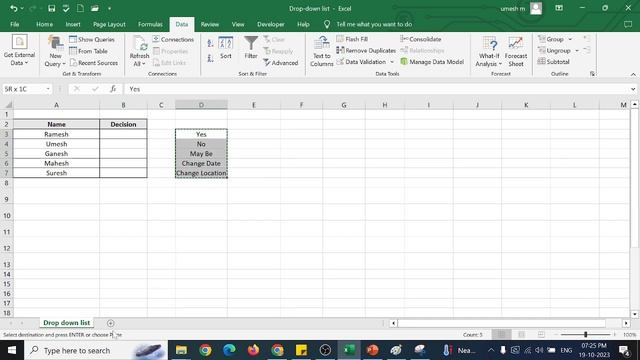This screenshot has width=640, height=360.
Task: Click the Data Validation button
Action: tap(361, 62)
